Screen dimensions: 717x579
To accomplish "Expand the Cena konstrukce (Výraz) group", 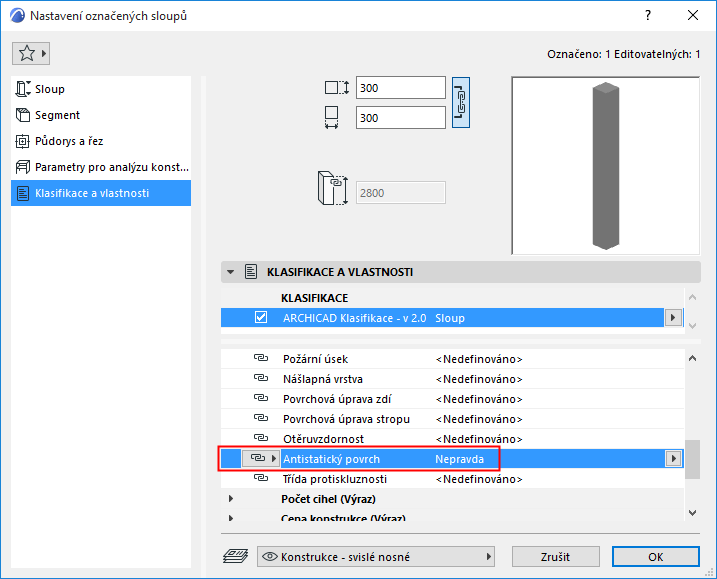I will point(231,518).
